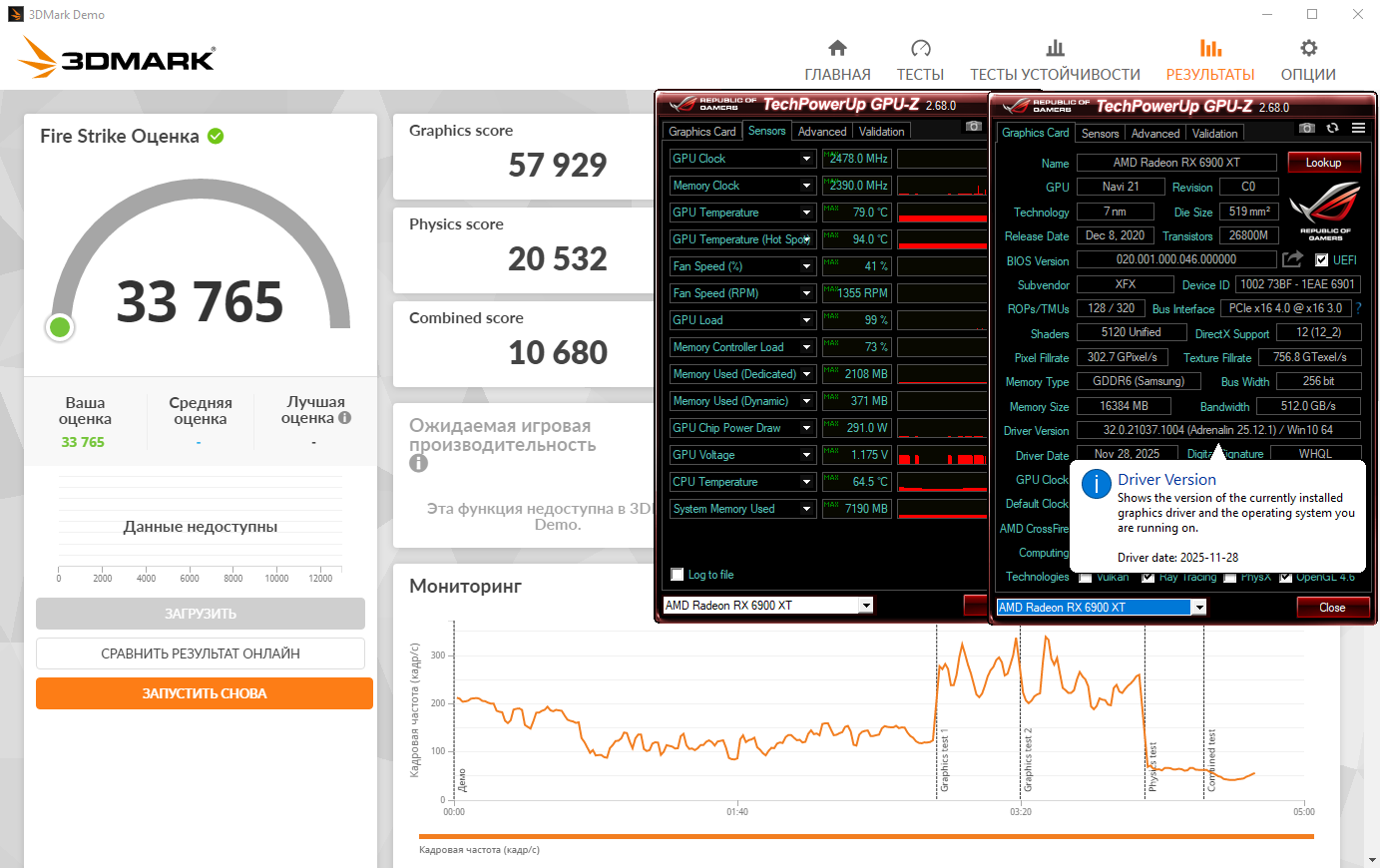
Task: Open the ТЕСТЫ section
Action: (920, 60)
